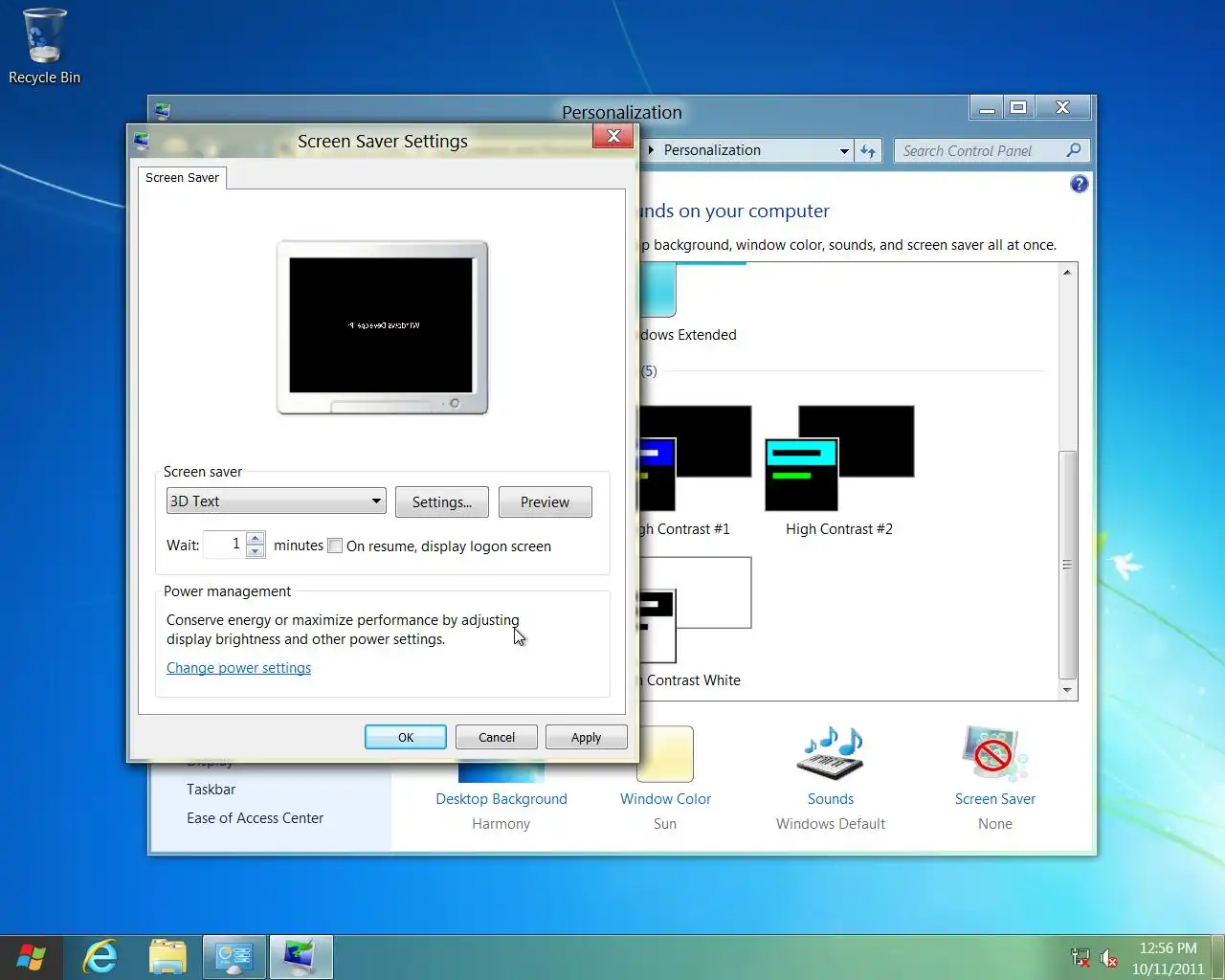1225x980 pixels.
Task: Click the Search Control Panel field
Action: (981, 150)
